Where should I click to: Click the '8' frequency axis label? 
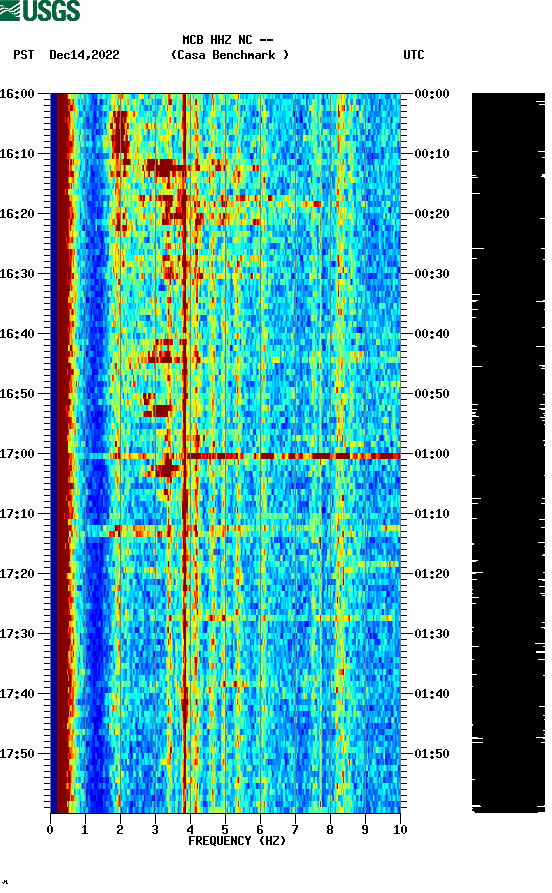330,830
